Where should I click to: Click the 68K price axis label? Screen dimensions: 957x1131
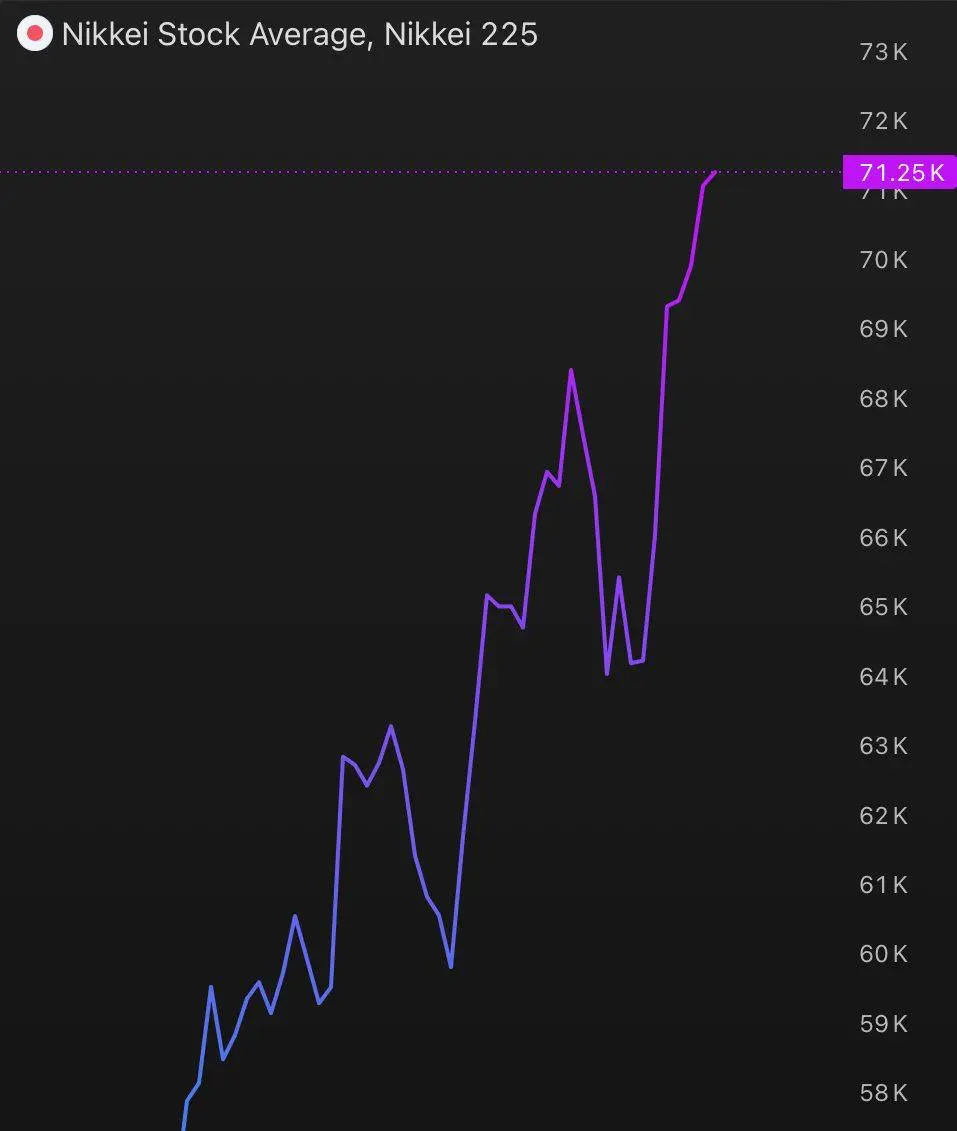883,398
